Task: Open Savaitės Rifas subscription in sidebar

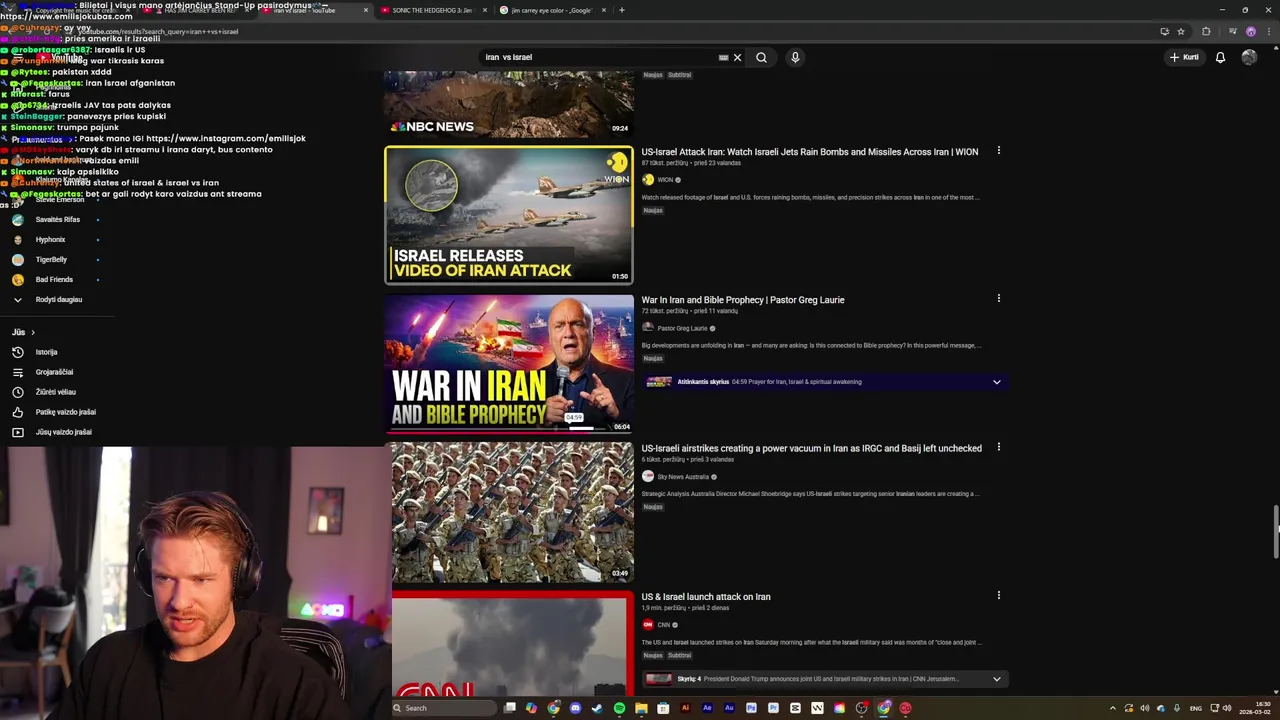Action: coord(57,219)
